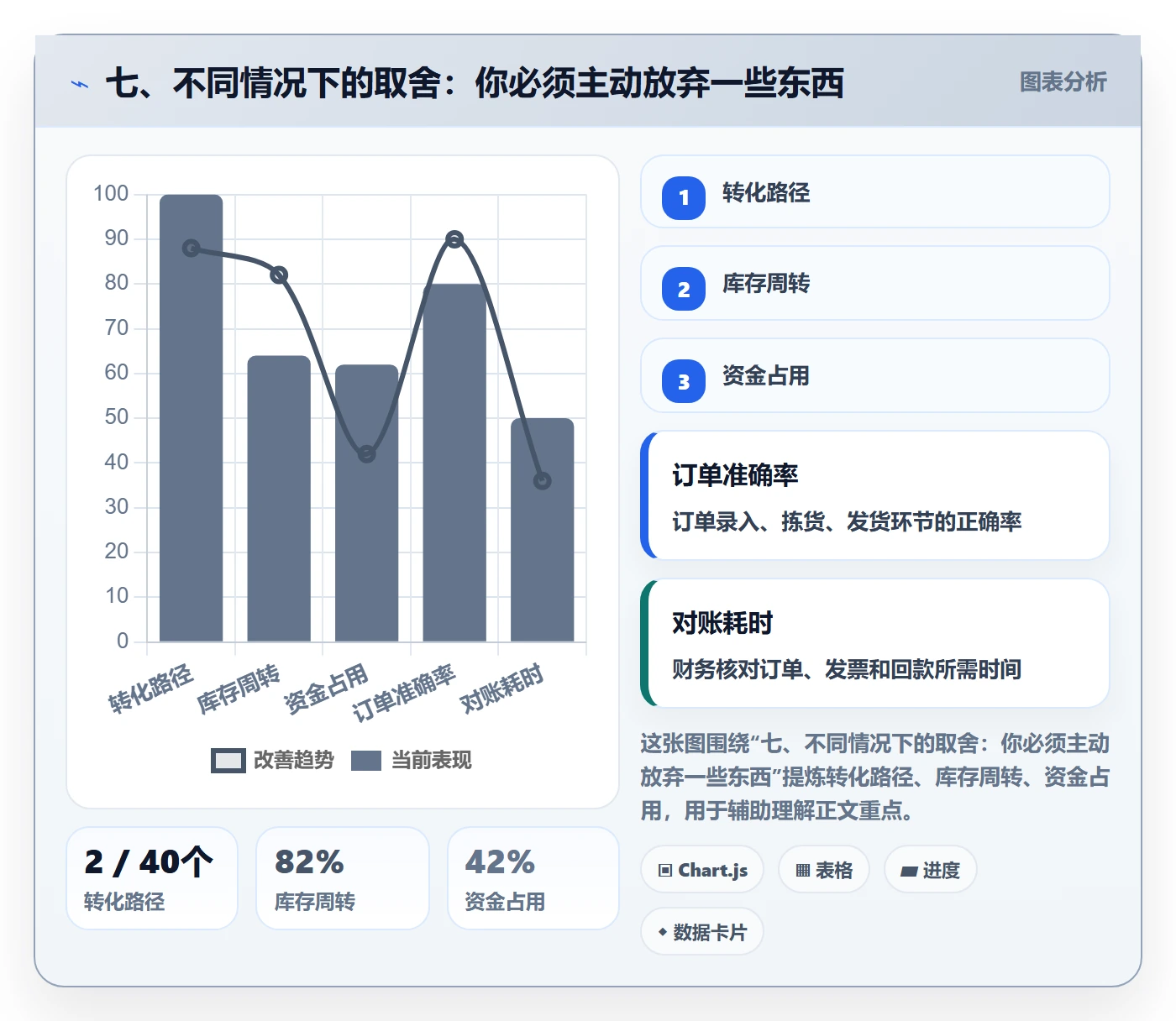Click the trend line point on 库存周转
Image resolution: width=1176 pixels, height=1021 pixels.
279,275
